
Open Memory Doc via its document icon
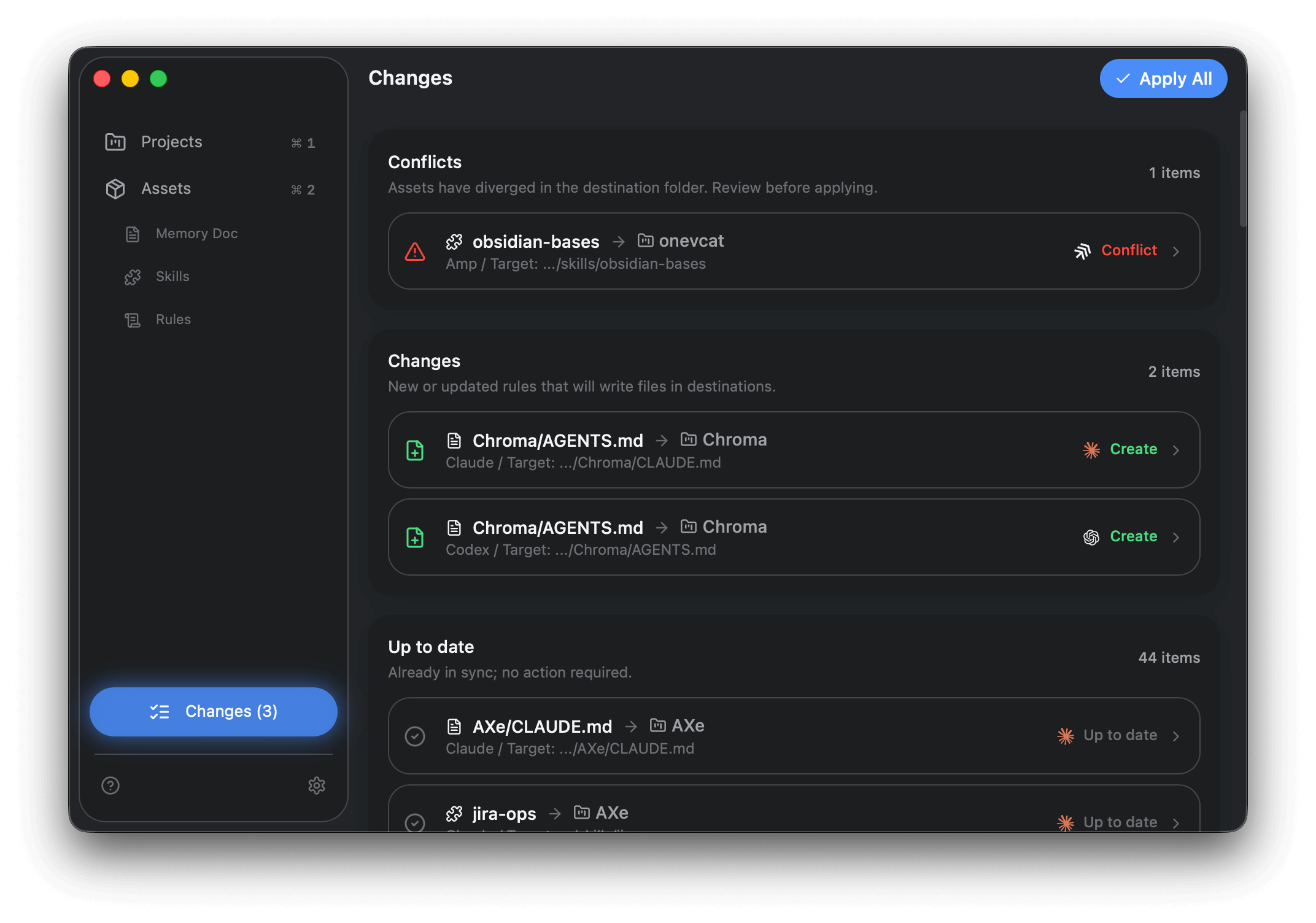tap(133, 234)
